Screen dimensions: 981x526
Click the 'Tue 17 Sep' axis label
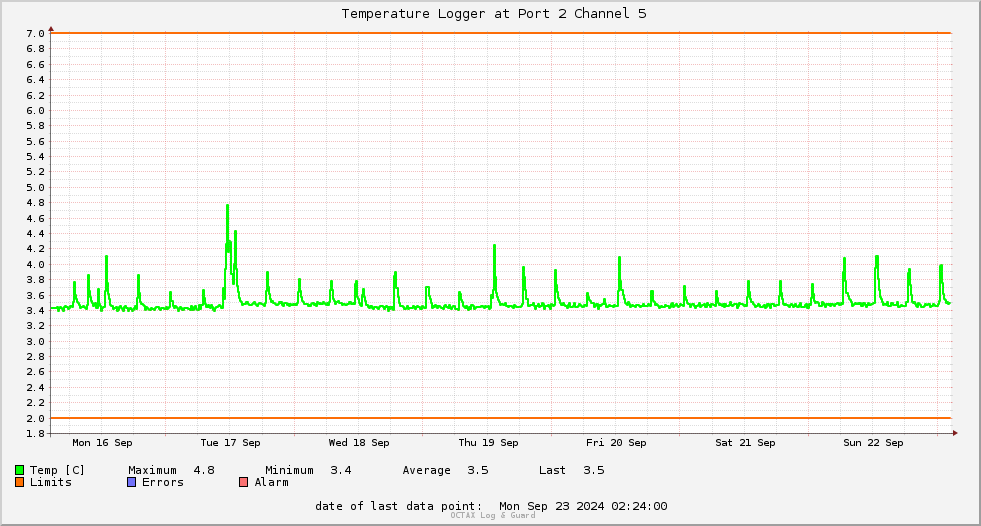230,443
